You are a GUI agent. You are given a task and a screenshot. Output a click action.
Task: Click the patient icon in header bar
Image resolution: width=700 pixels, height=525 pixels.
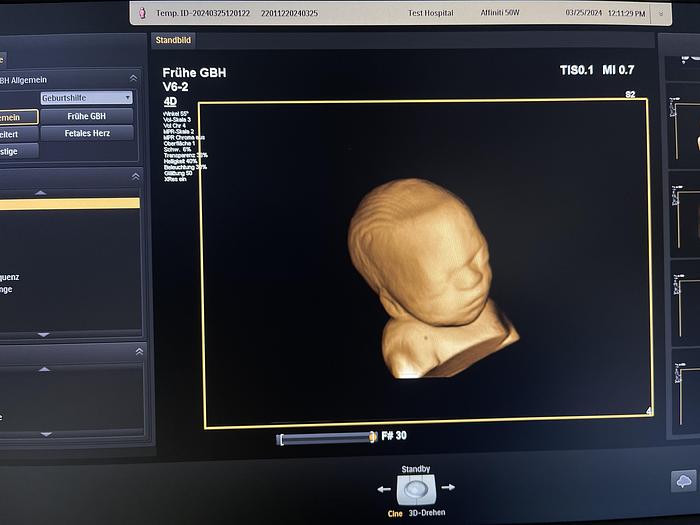coord(142,13)
